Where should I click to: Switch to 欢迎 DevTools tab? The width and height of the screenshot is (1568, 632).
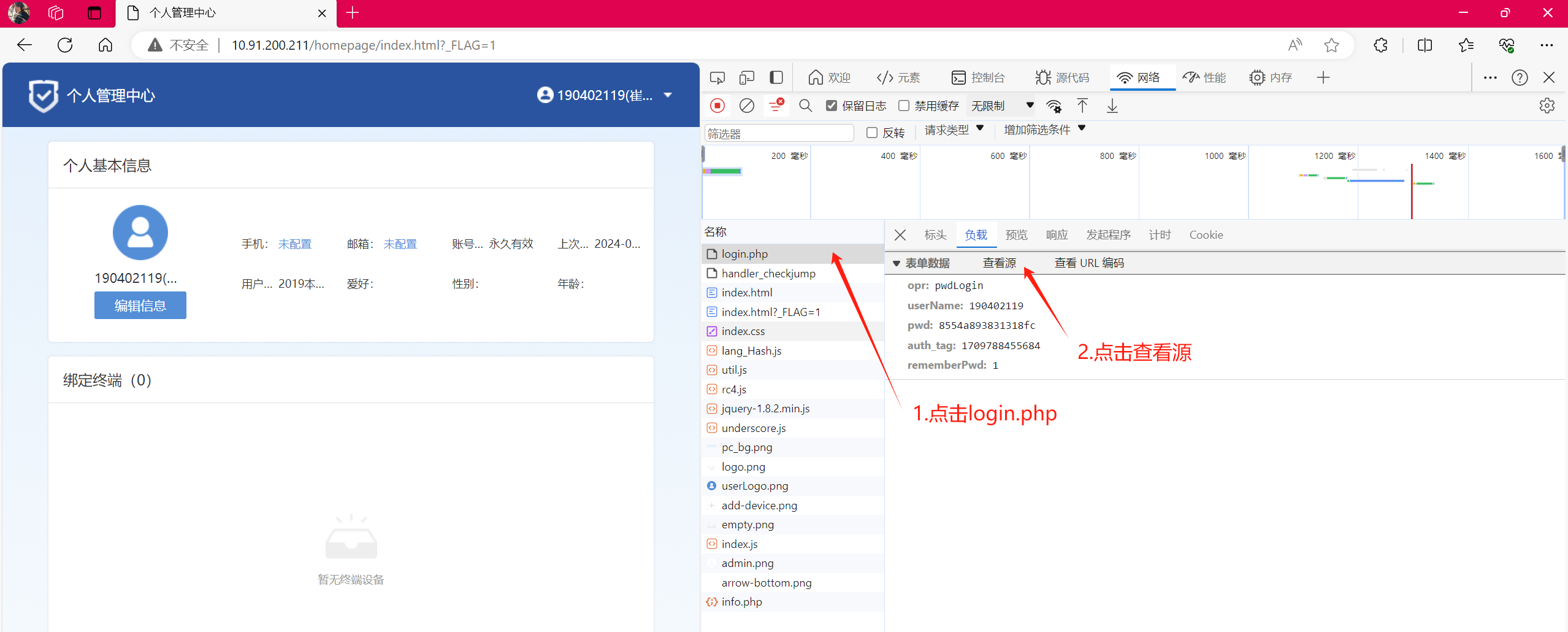click(829, 77)
